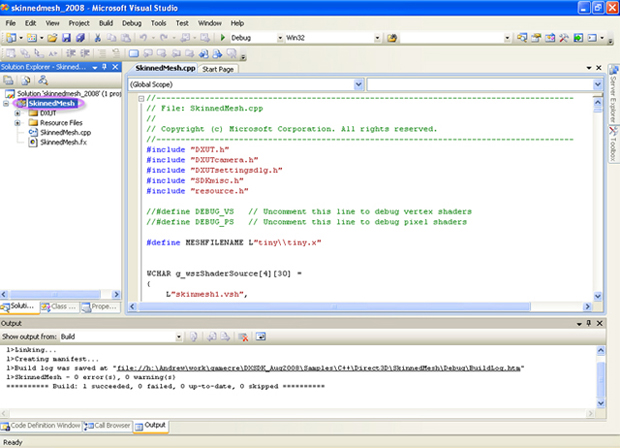The height and width of the screenshot is (448, 620).
Task: Switch to the Property Manager tab
Action: [100, 306]
